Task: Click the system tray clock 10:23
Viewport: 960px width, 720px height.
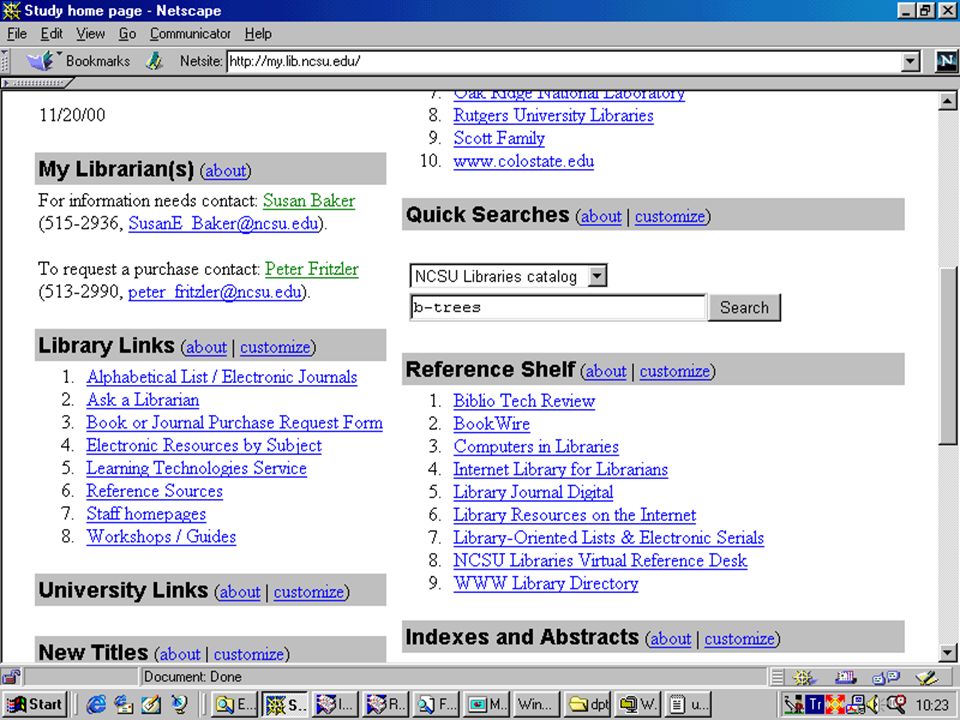Action: pos(932,705)
